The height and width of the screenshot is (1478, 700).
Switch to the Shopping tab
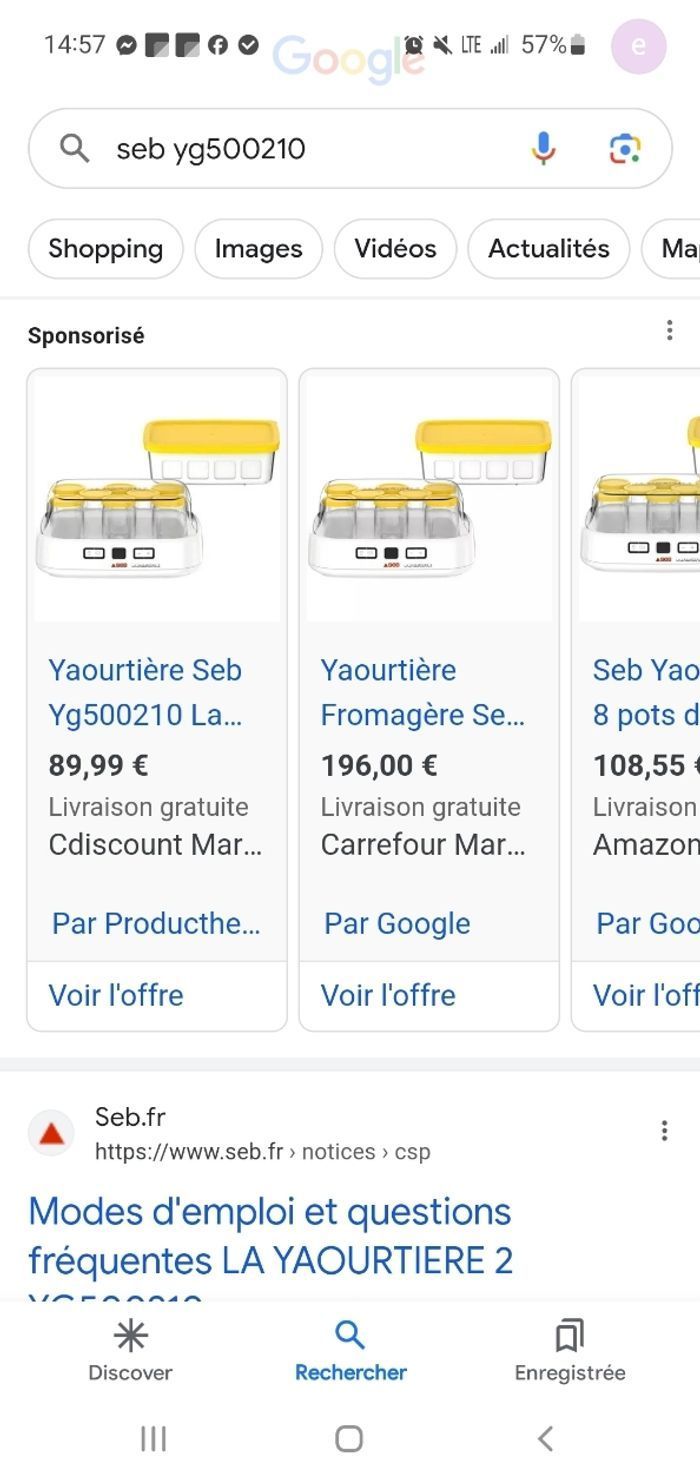click(105, 249)
